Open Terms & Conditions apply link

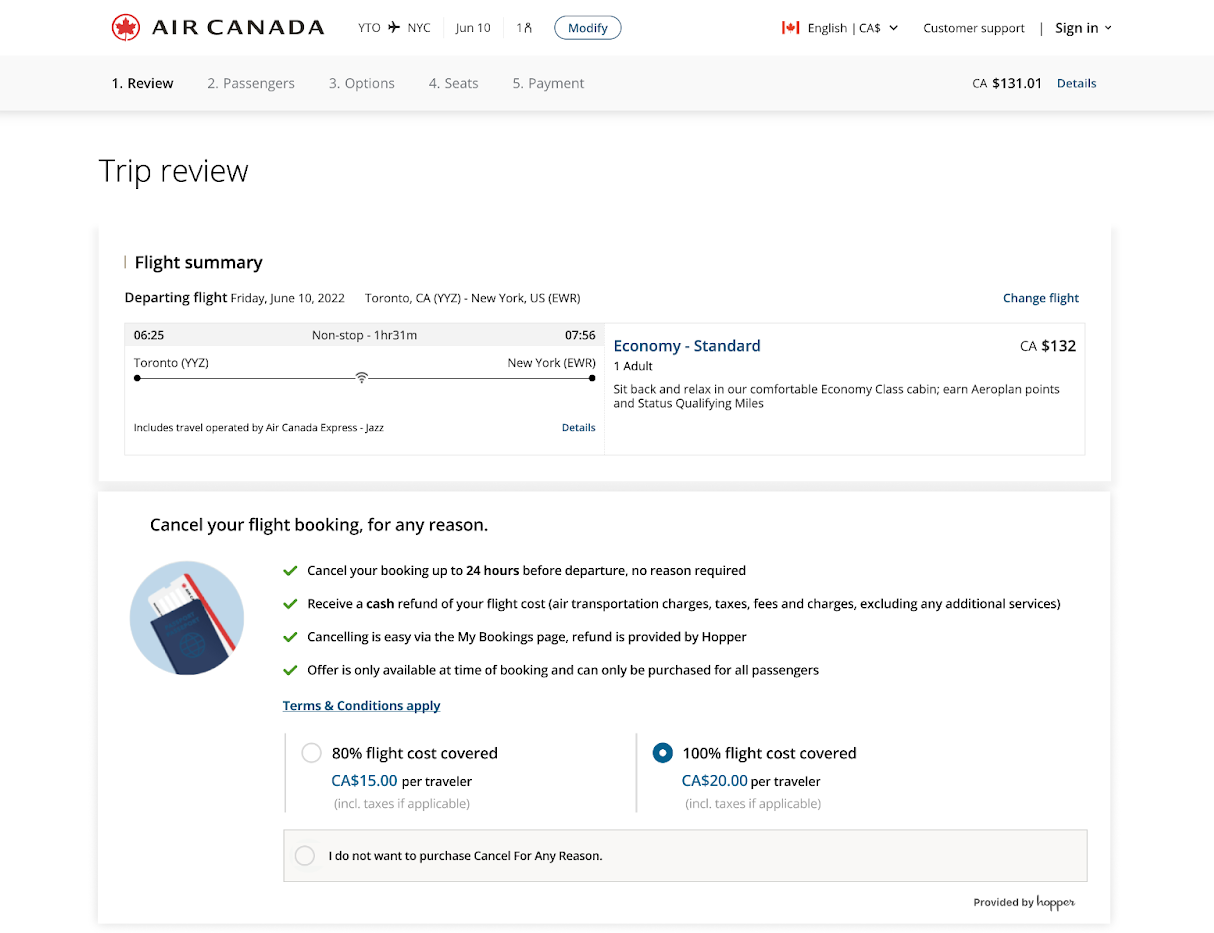pos(361,706)
